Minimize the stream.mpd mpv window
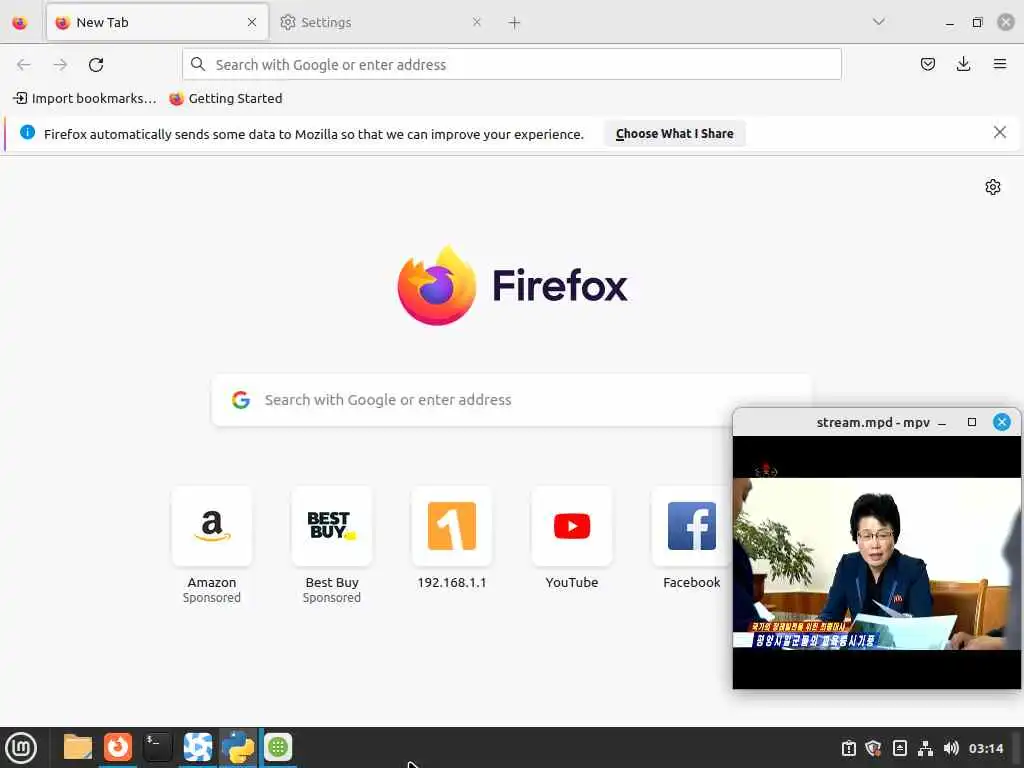The image size is (1024, 768). (942, 423)
